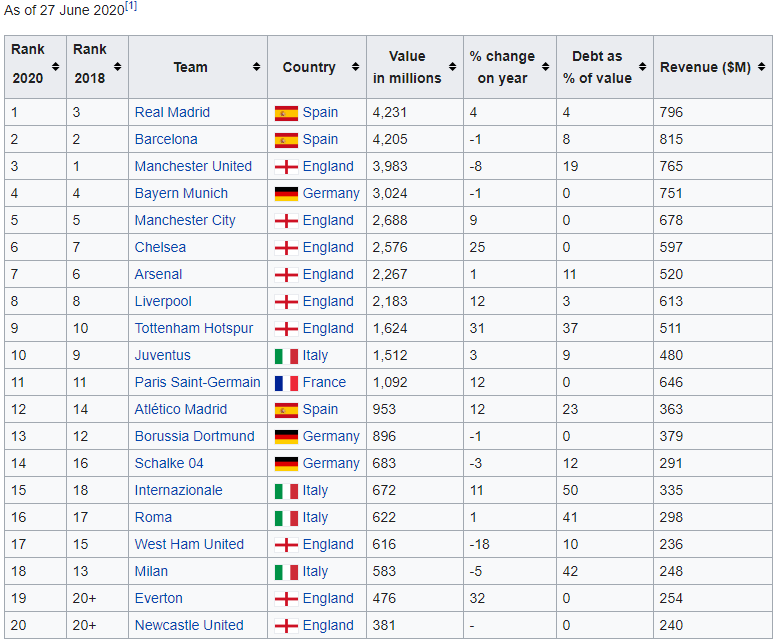Click Spain flag in Real Madrid row
The width and height of the screenshot is (777, 642).
pyautogui.click(x=286, y=113)
